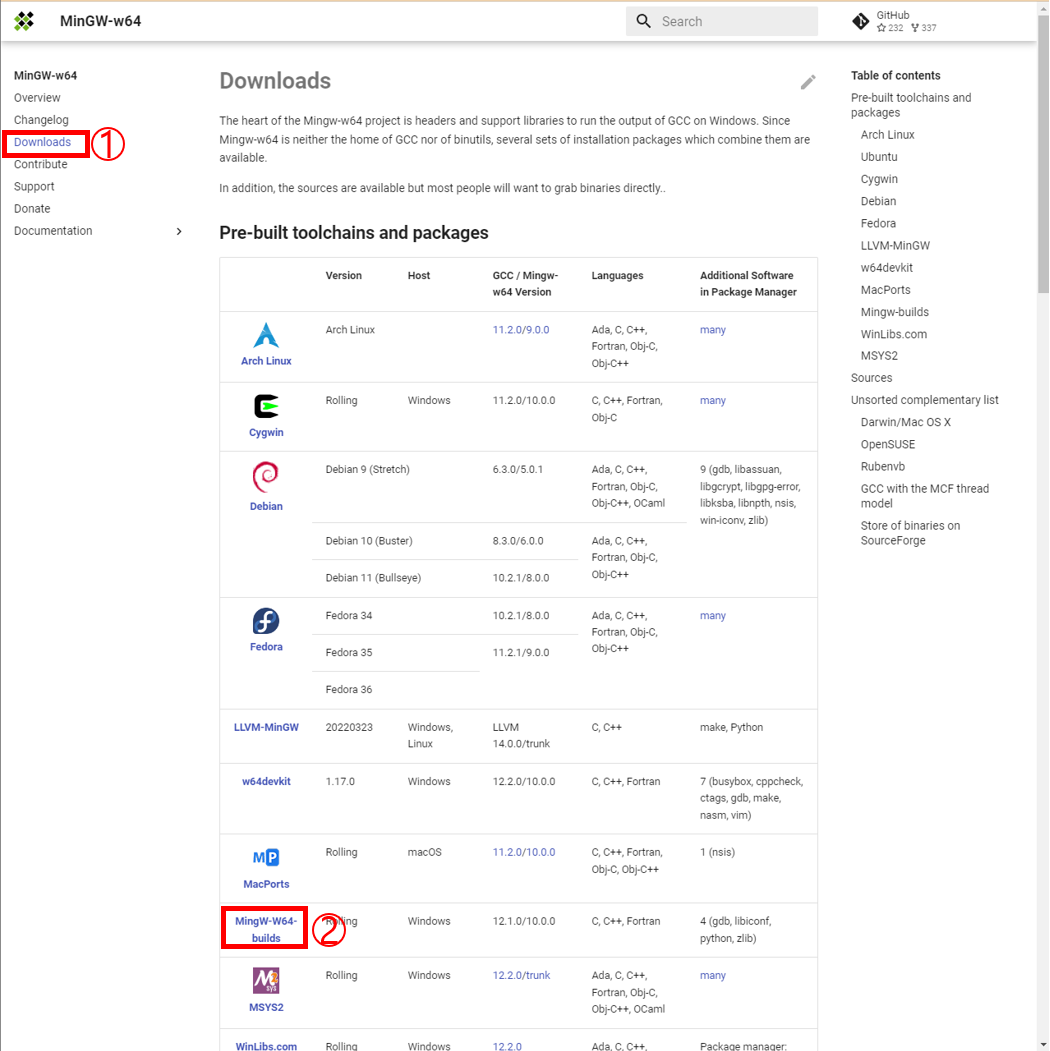
Task: Open the MacPorts text link in table
Action: [266, 884]
